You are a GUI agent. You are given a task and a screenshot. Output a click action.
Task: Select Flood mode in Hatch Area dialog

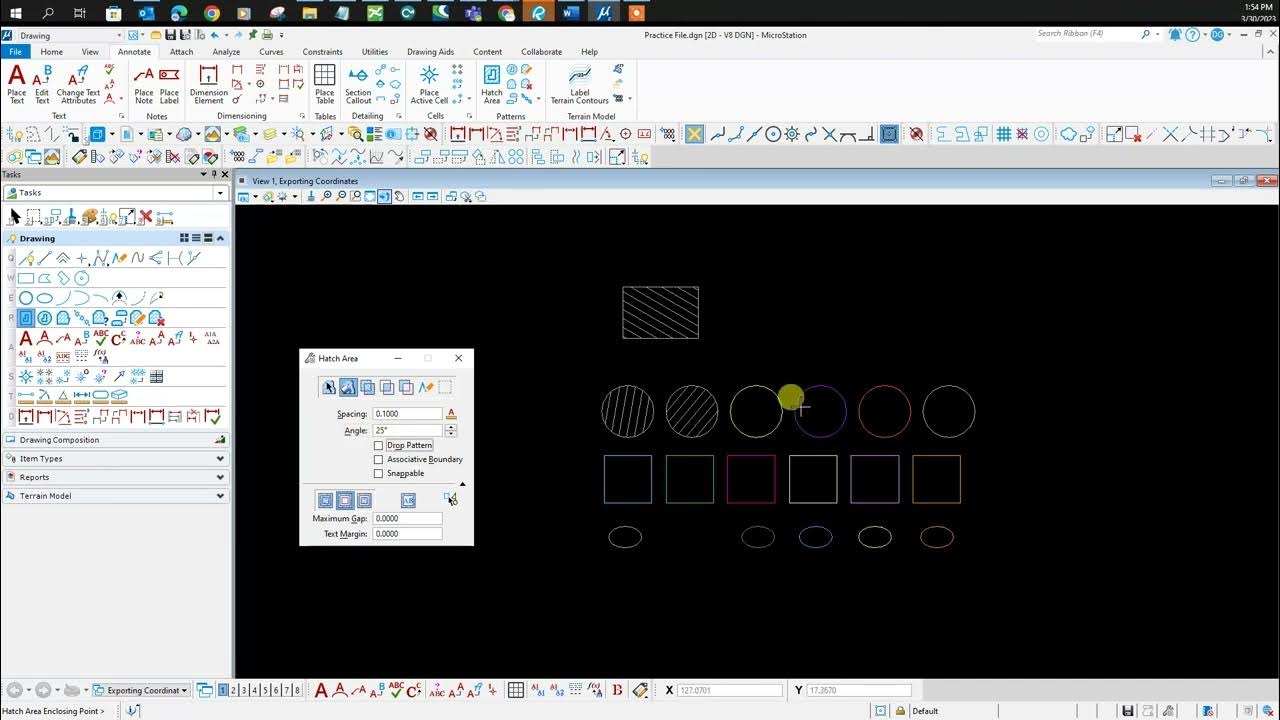pos(348,387)
